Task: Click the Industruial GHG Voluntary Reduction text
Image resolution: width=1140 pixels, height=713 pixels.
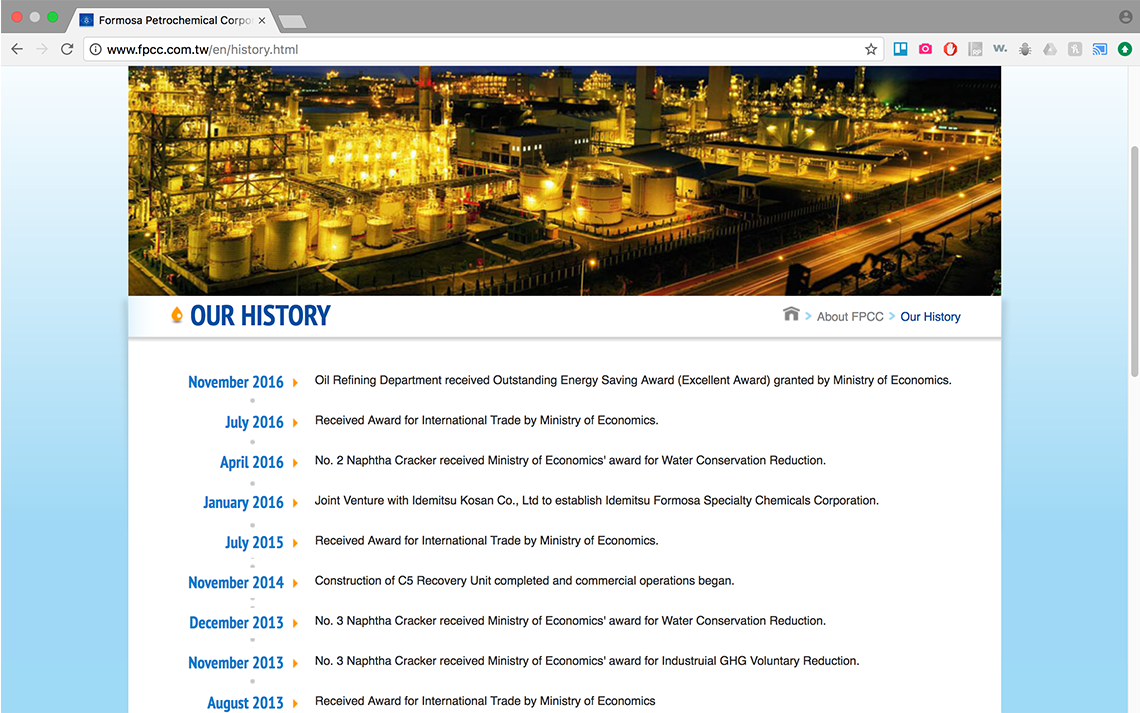Action: pos(587,661)
